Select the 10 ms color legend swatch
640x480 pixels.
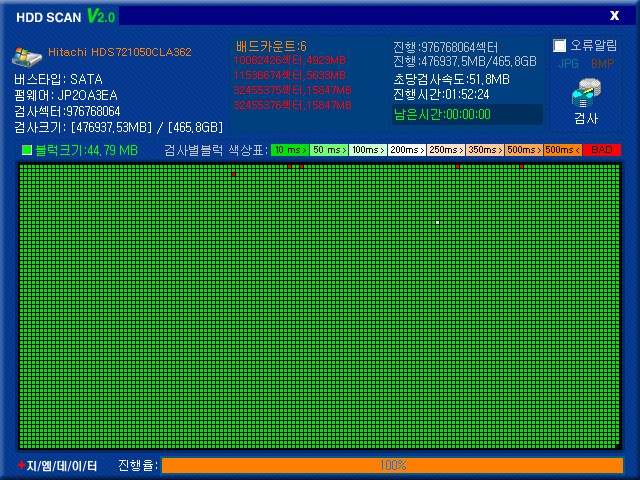pos(290,150)
